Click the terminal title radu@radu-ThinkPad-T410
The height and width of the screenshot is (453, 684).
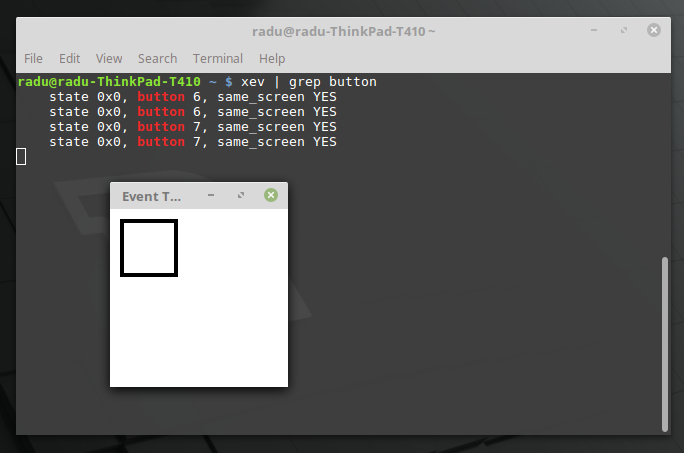(343, 31)
